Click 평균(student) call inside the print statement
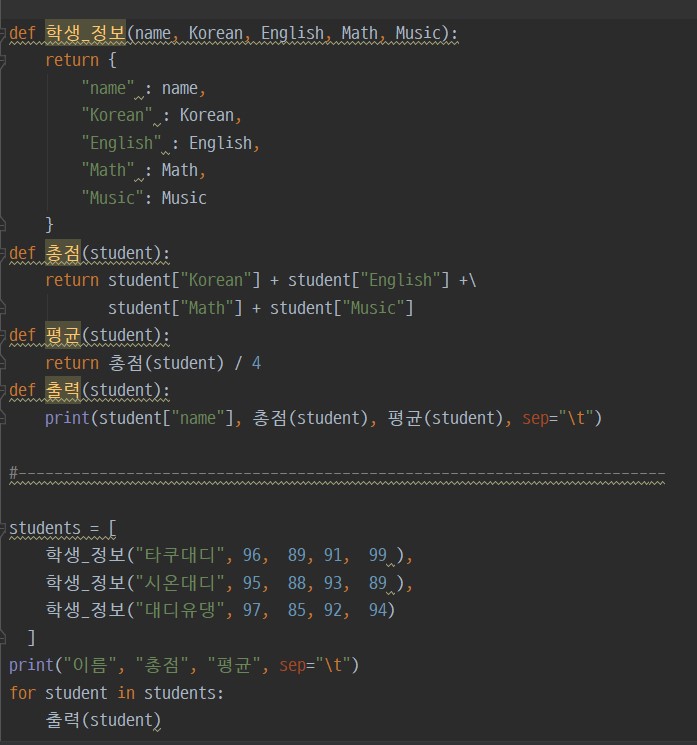The height and width of the screenshot is (745, 697). click(445, 418)
